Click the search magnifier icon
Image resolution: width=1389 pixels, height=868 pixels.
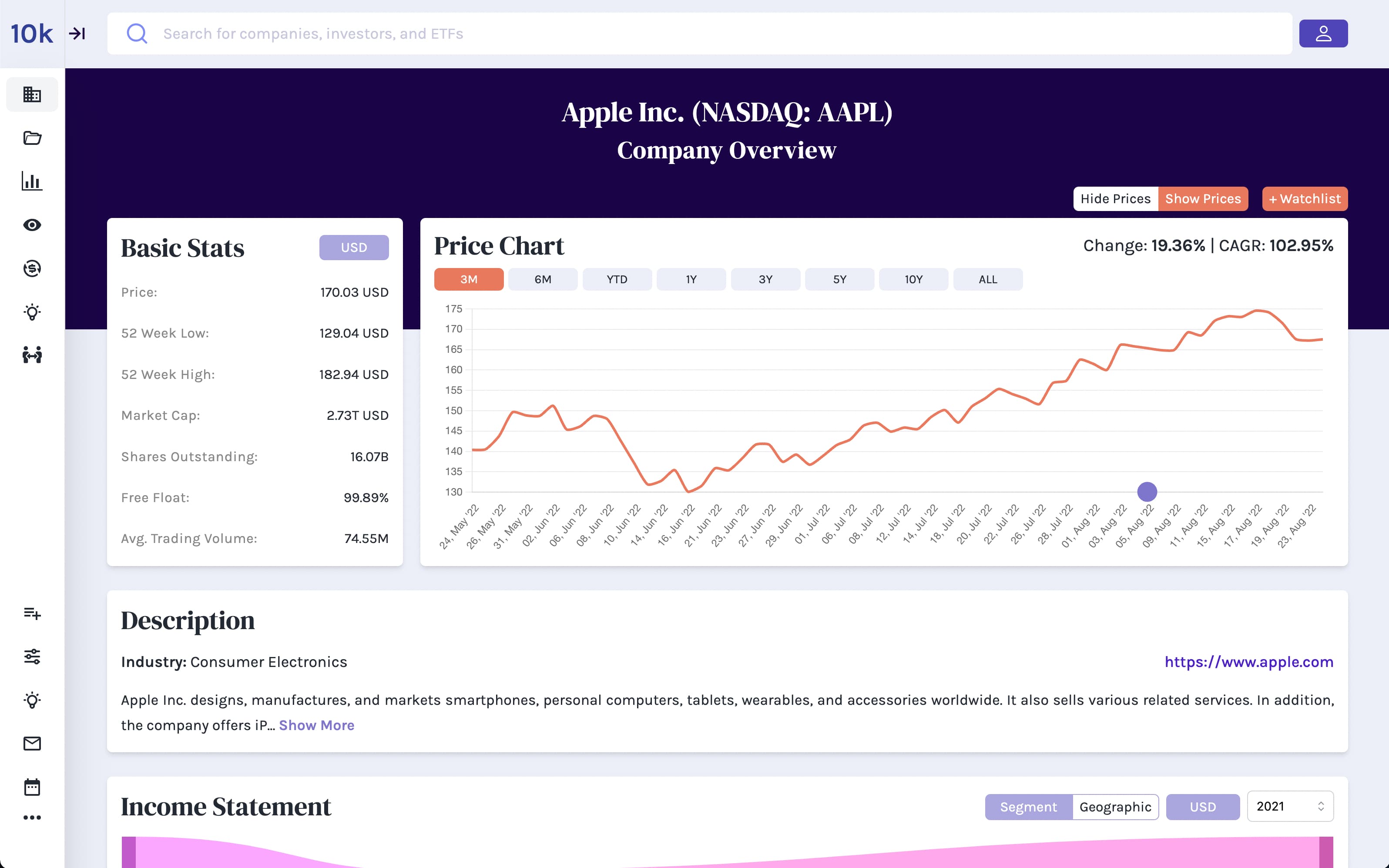click(x=137, y=34)
